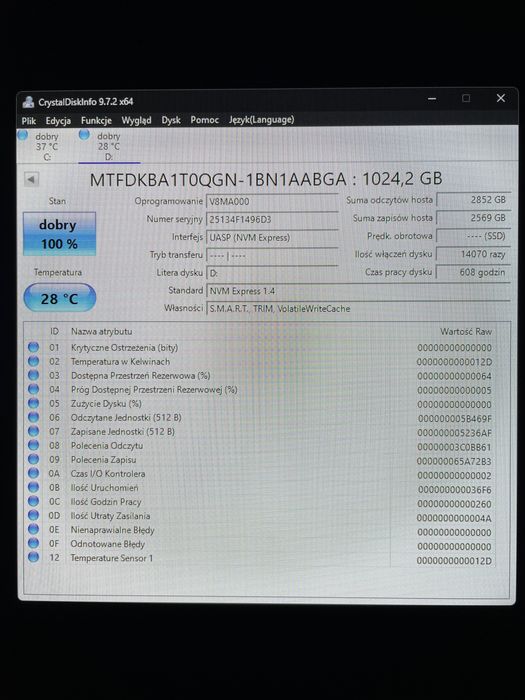Click the Tryb transferu field
This screenshot has height=700, width=525.
click(272, 255)
